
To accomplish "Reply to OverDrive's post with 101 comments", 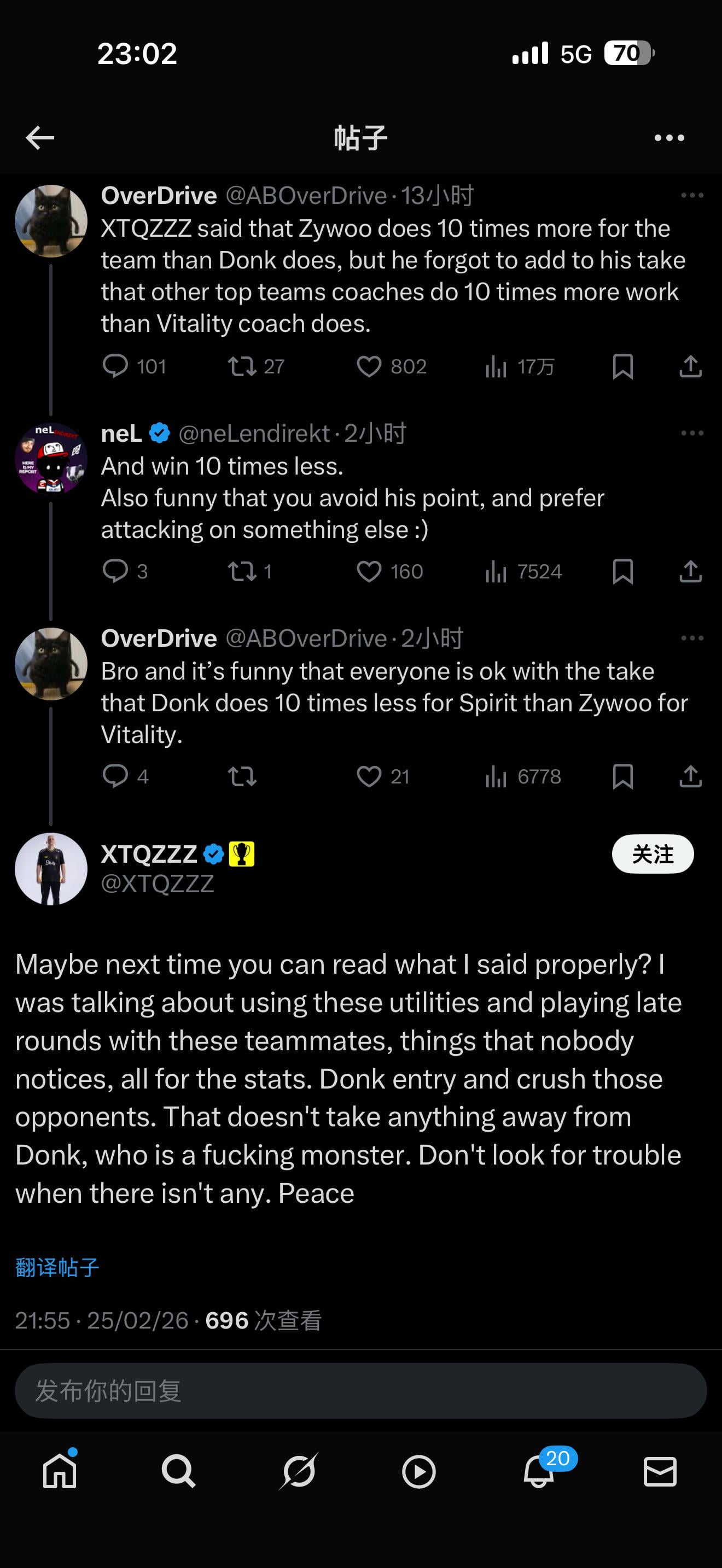I will coord(115,366).
